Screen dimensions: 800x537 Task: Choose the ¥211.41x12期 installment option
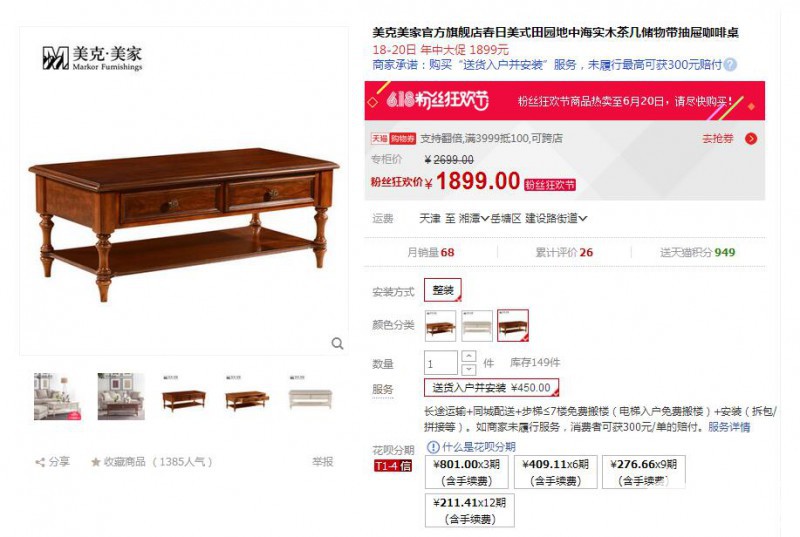[469, 510]
